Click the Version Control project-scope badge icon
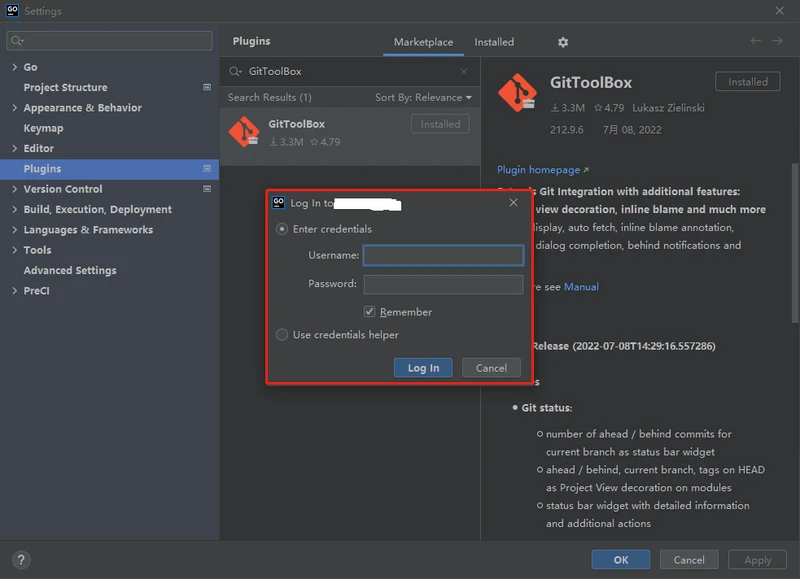The image size is (800, 579). (x=207, y=189)
